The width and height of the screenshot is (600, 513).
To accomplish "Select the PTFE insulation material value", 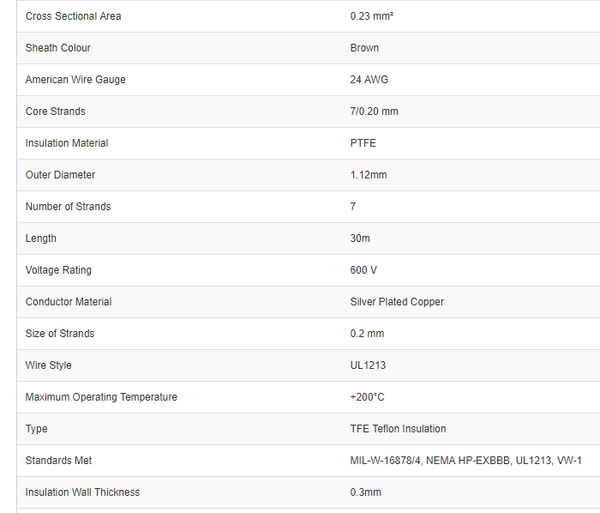I will click(363, 143).
